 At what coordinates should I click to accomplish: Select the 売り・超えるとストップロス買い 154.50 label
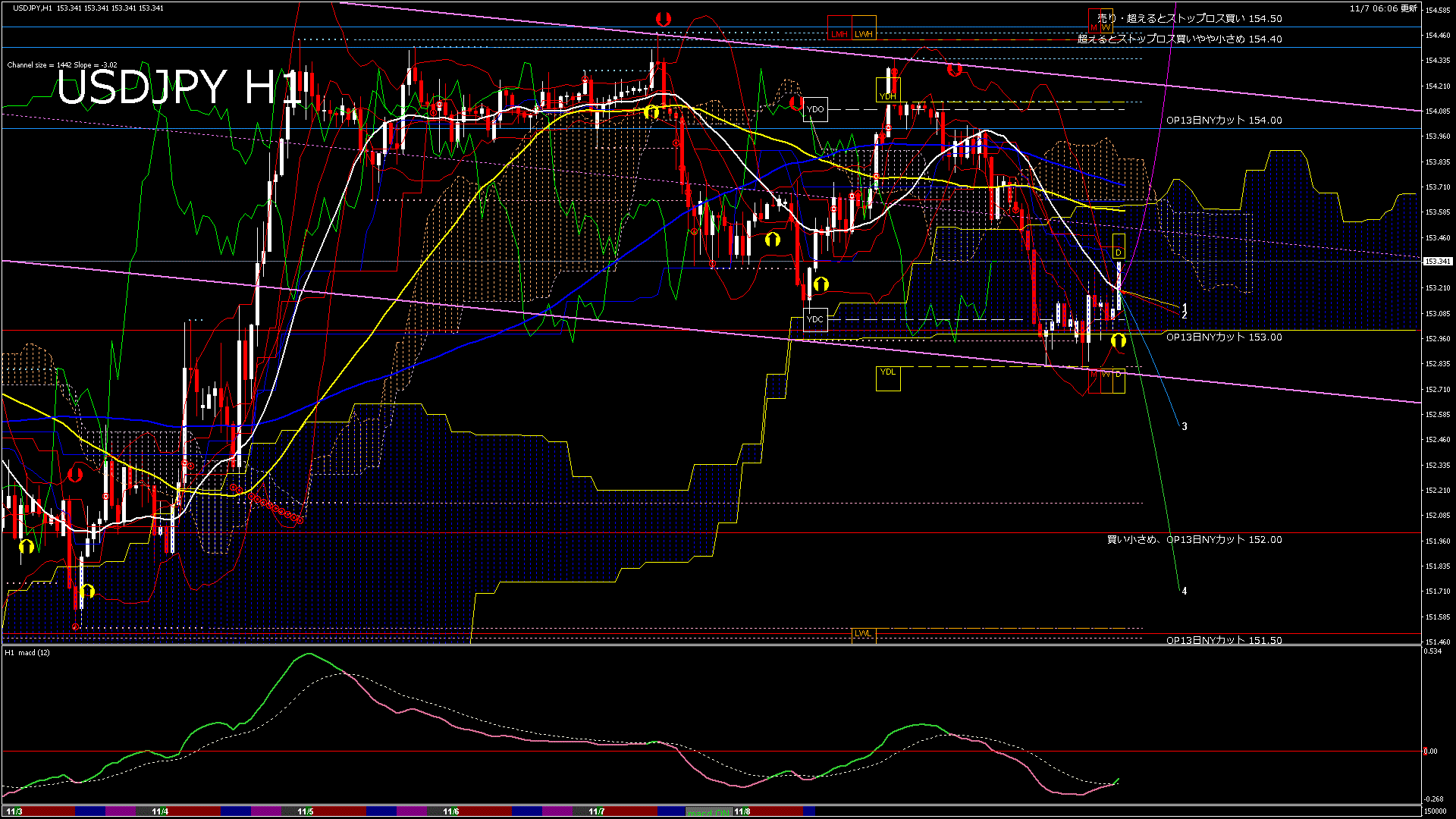1189,18
